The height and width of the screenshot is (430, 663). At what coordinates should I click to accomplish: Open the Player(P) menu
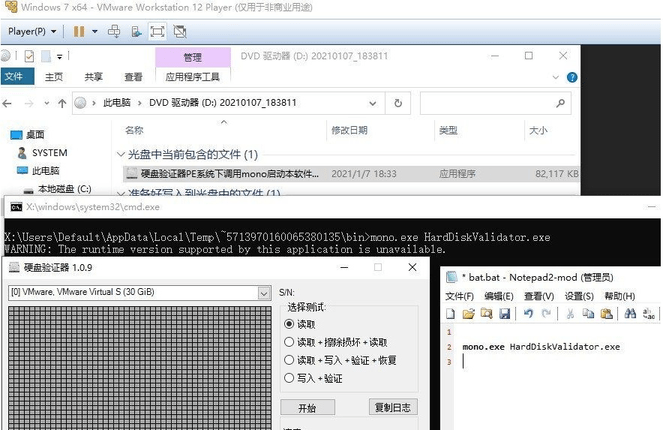click(x=32, y=32)
